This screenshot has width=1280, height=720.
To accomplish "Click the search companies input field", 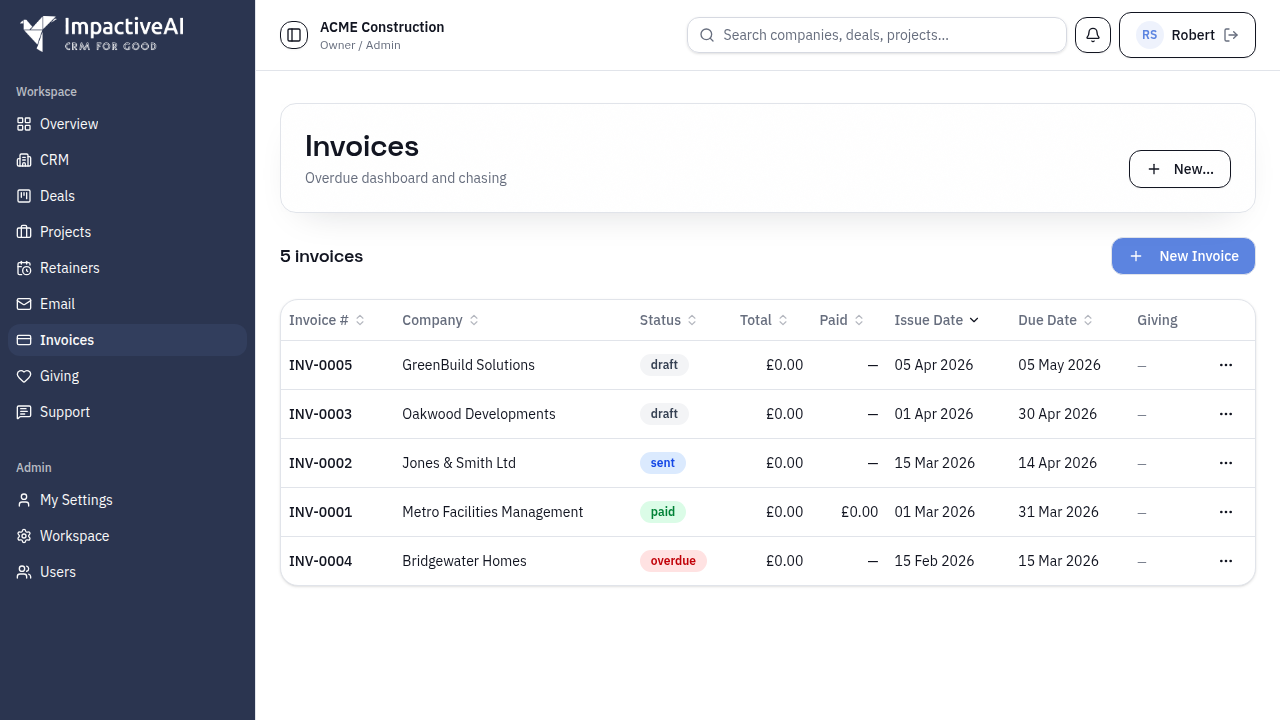I will tap(877, 35).
